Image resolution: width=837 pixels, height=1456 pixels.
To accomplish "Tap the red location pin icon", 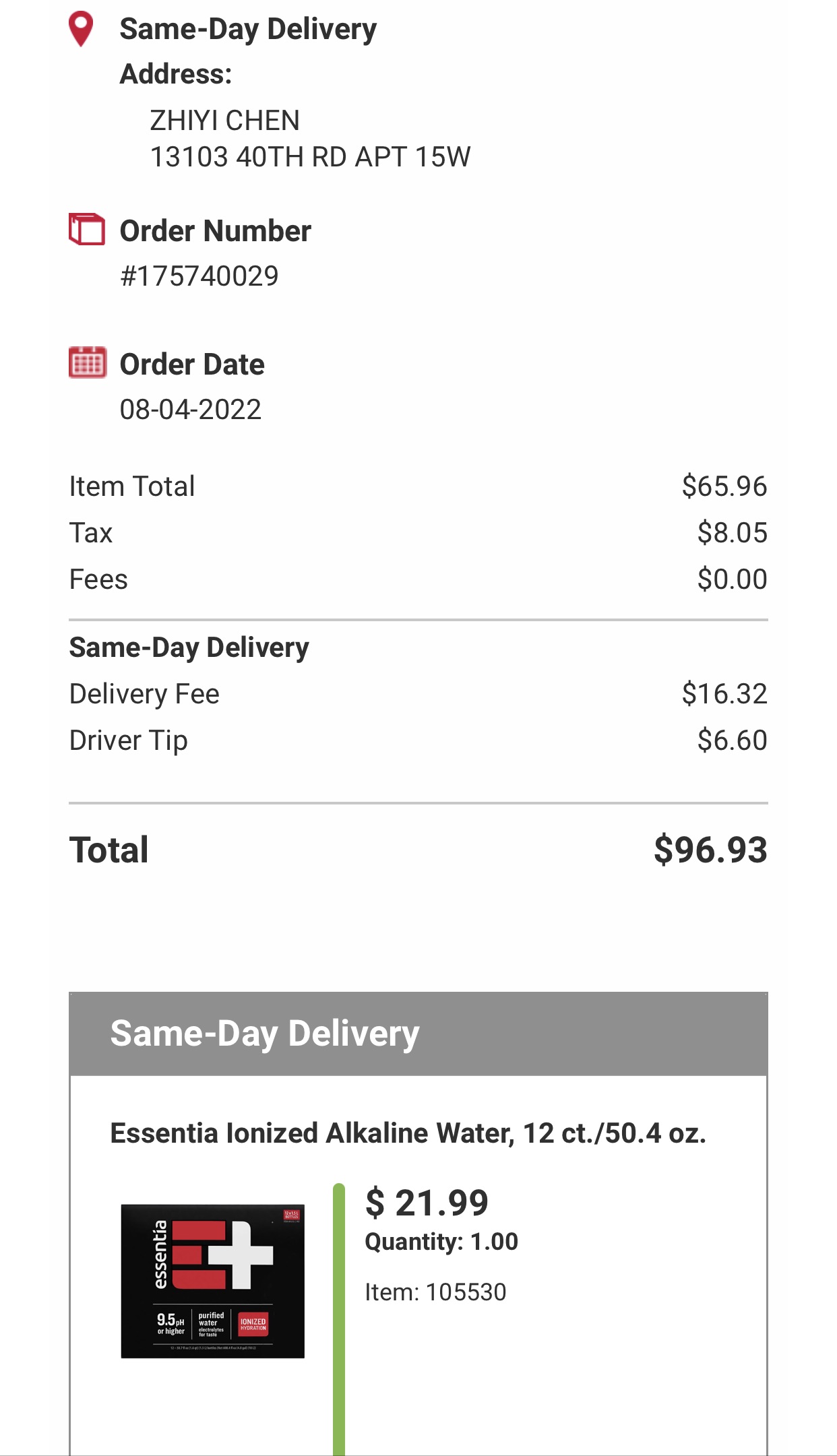I will (81, 28).
